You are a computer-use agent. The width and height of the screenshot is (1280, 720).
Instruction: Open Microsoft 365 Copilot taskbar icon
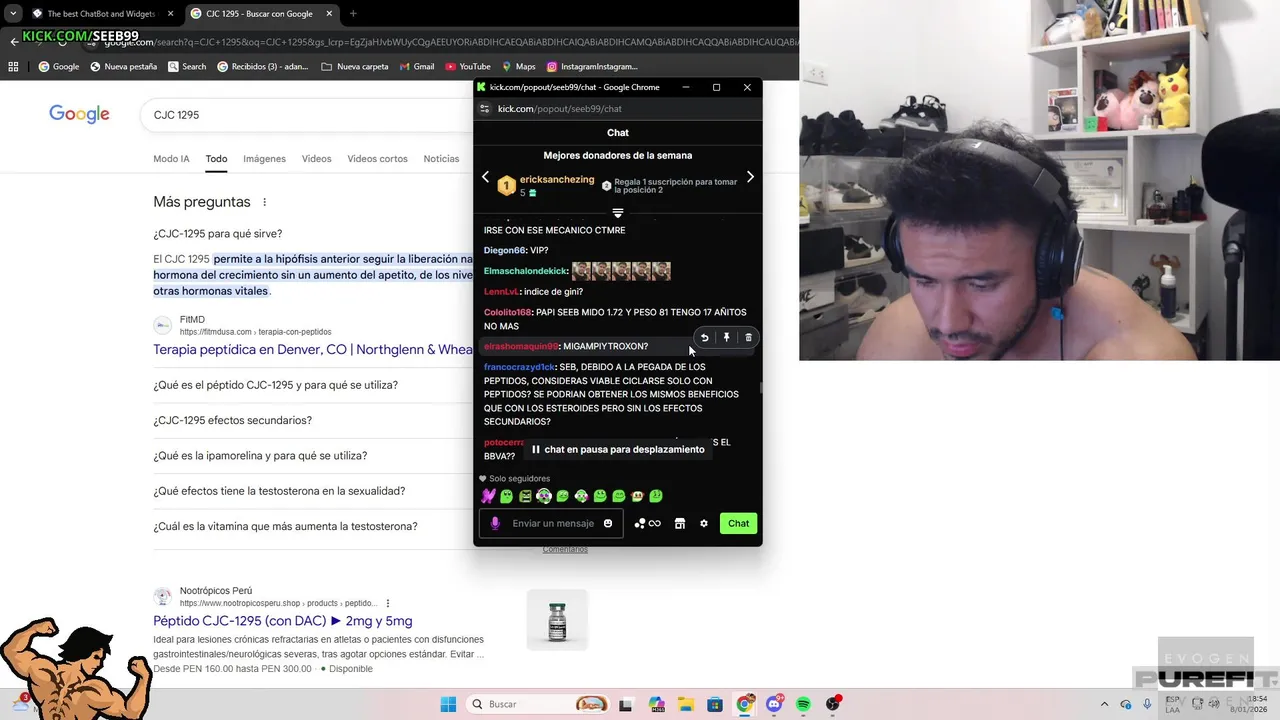656,704
